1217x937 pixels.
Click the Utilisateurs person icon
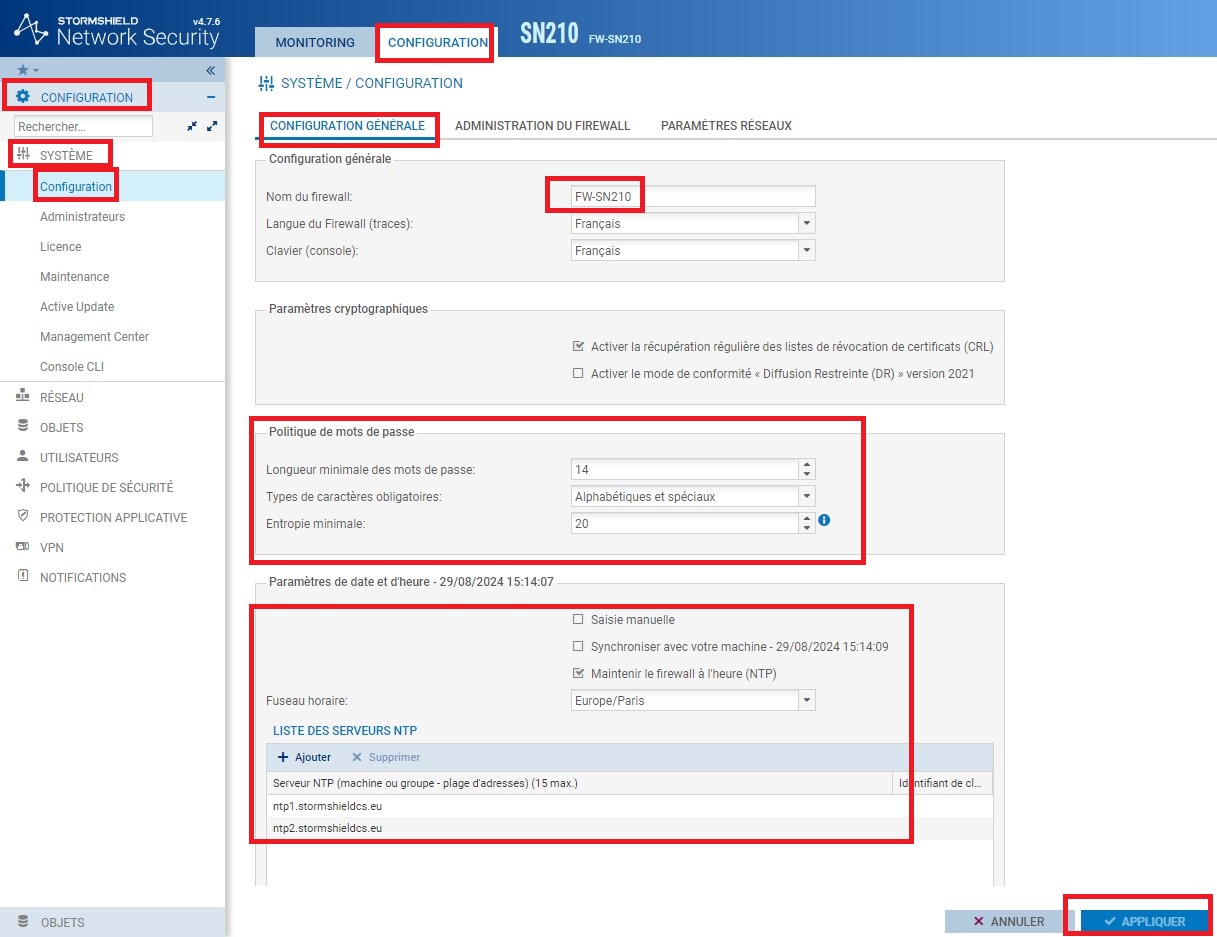tap(23, 457)
